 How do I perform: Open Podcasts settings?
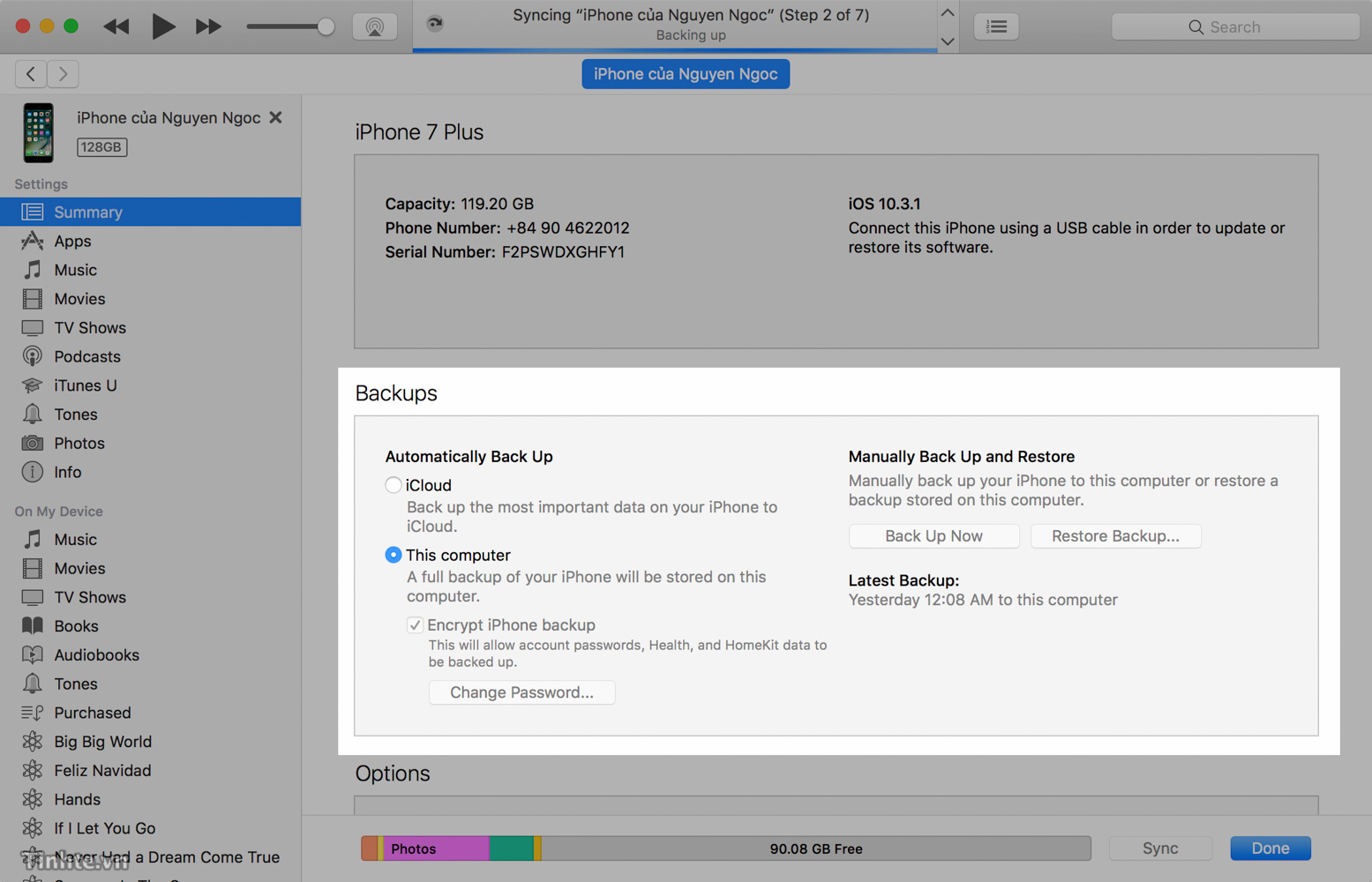(x=150, y=356)
